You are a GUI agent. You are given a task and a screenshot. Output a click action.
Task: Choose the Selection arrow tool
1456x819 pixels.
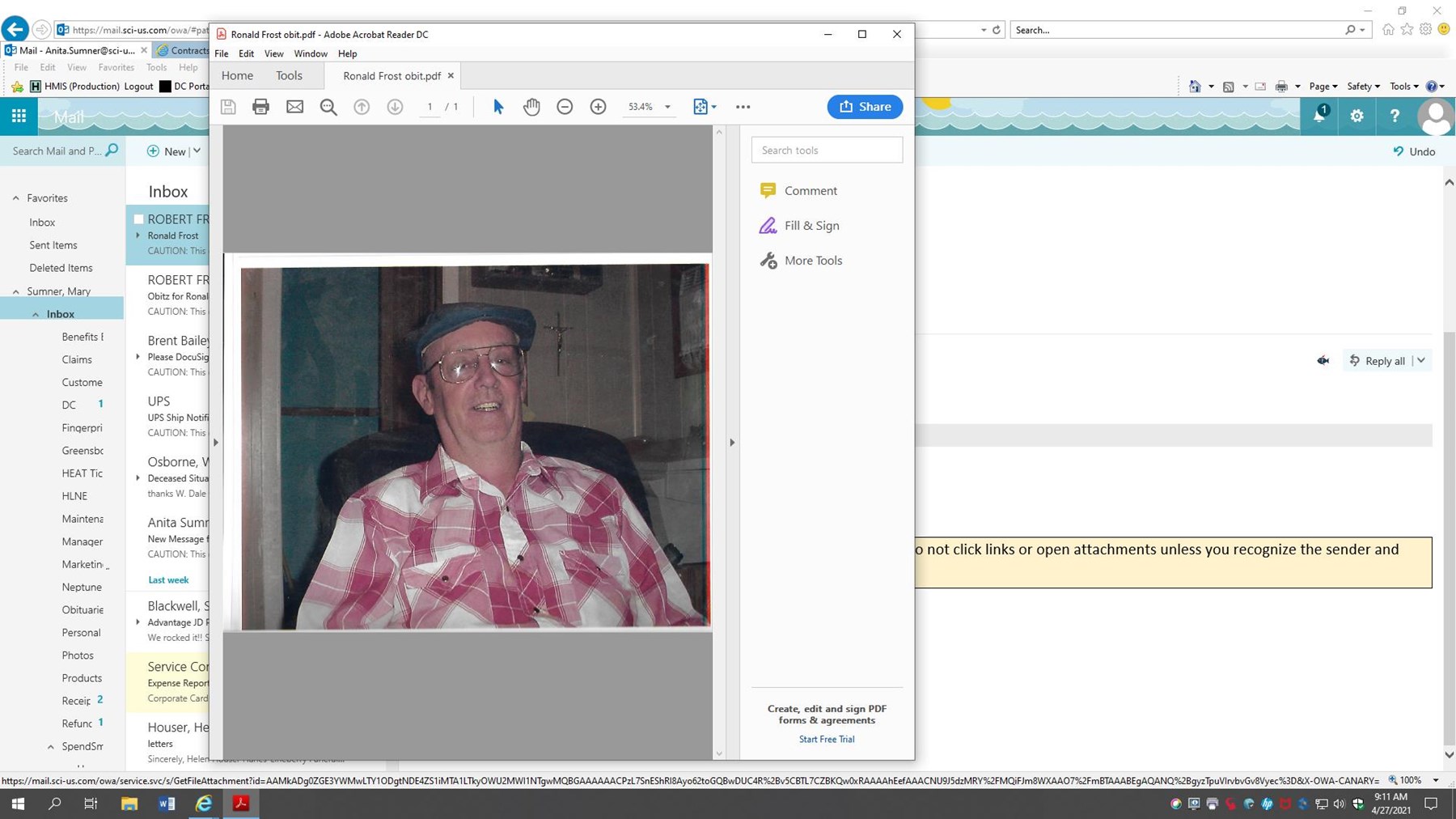click(498, 107)
